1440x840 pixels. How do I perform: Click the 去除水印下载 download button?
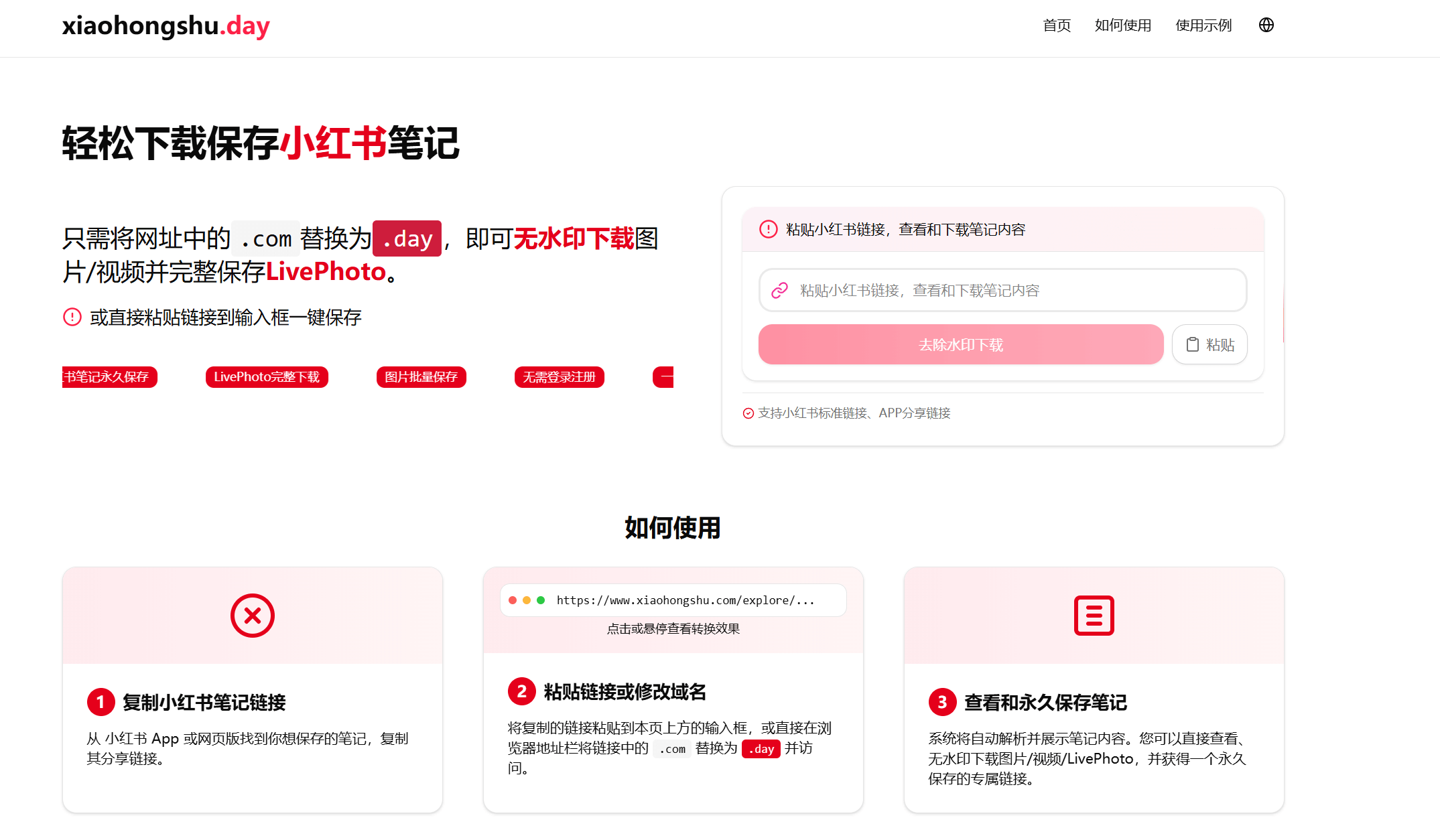pyautogui.click(x=960, y=344)
